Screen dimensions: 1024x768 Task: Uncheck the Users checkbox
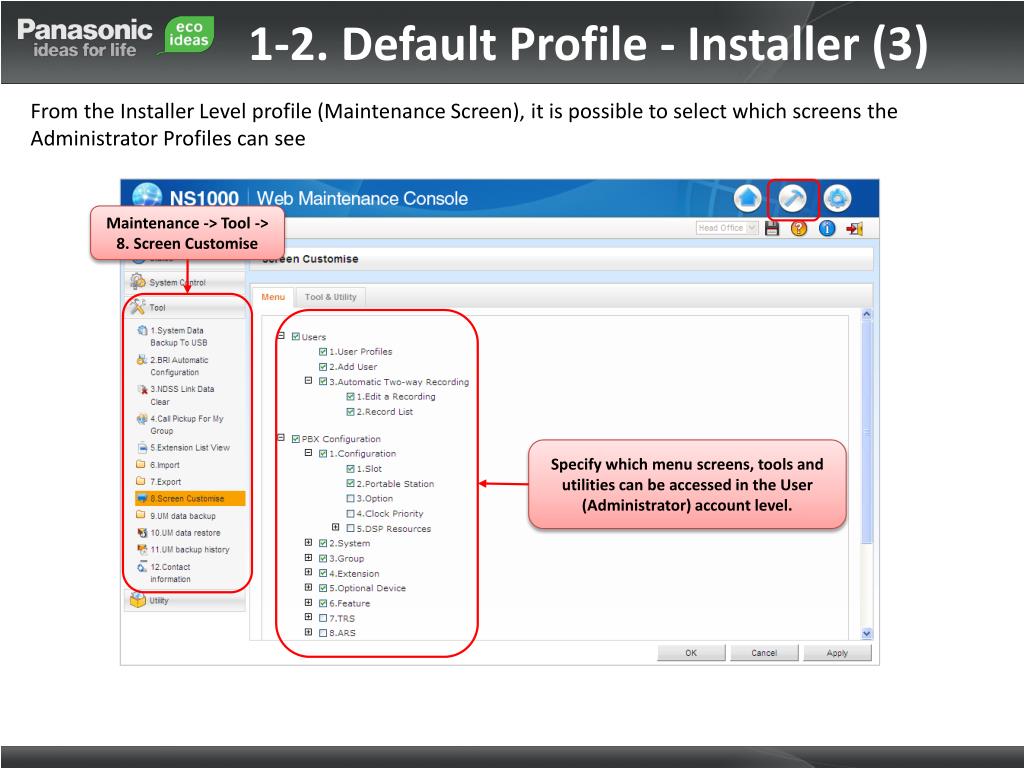point(296,337)
